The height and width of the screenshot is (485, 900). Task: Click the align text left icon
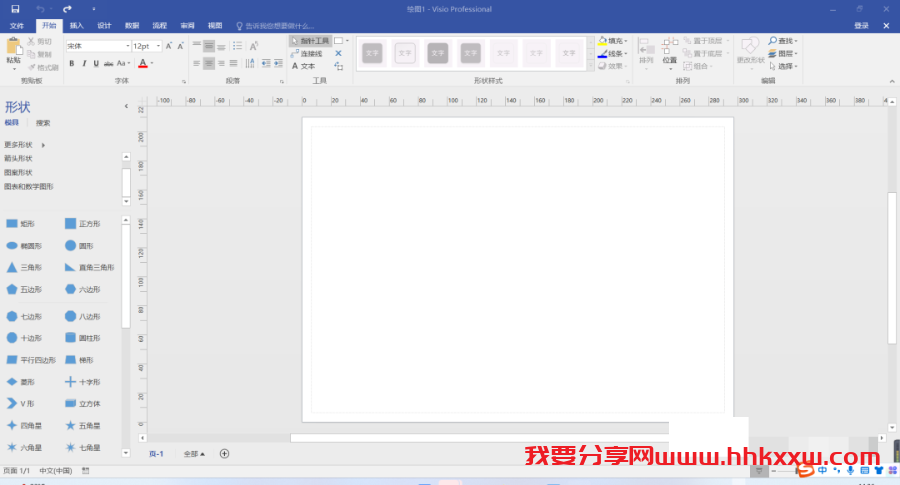pyautogui.click(x=197, y=63)
